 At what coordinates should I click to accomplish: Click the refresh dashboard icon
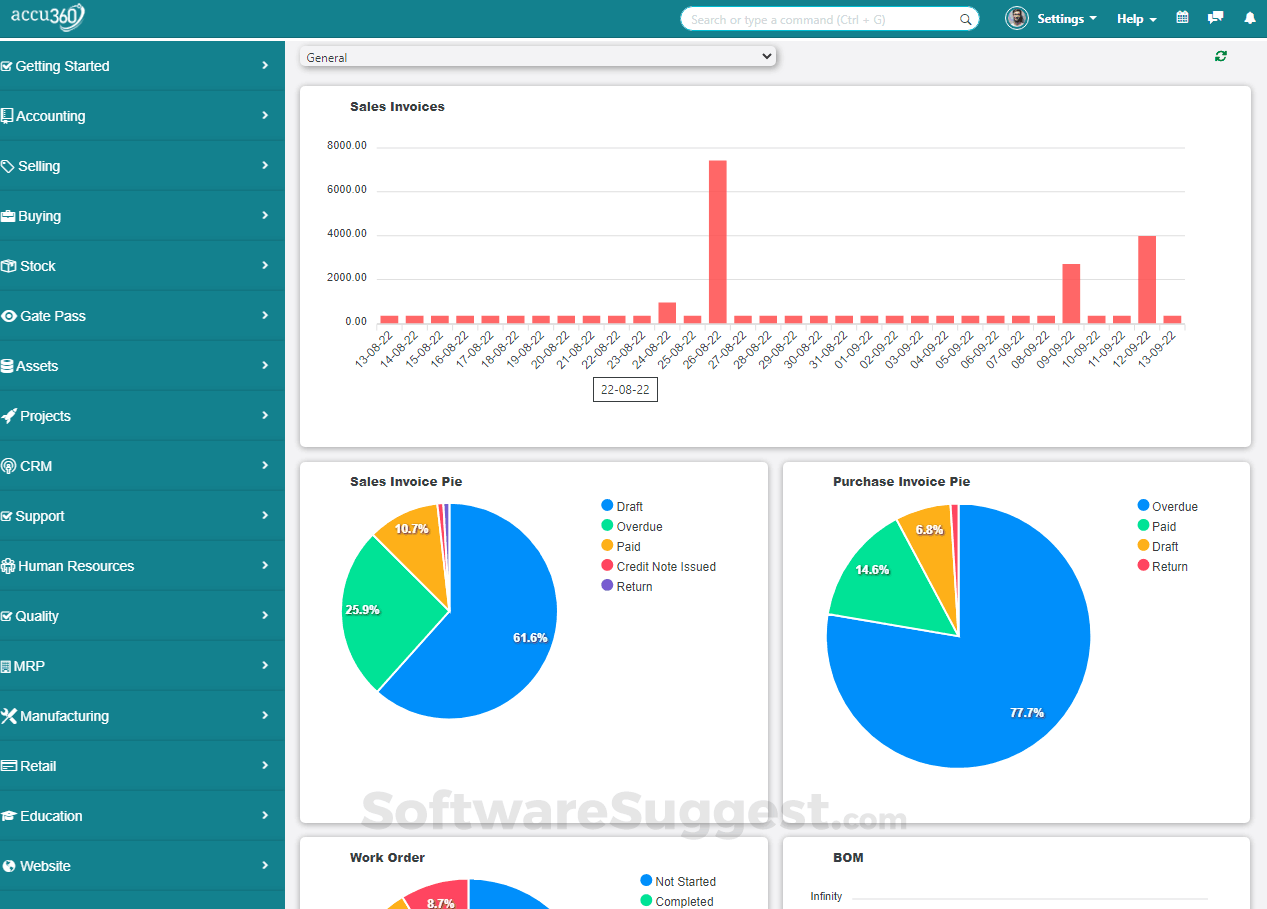tap(1220, 56)
